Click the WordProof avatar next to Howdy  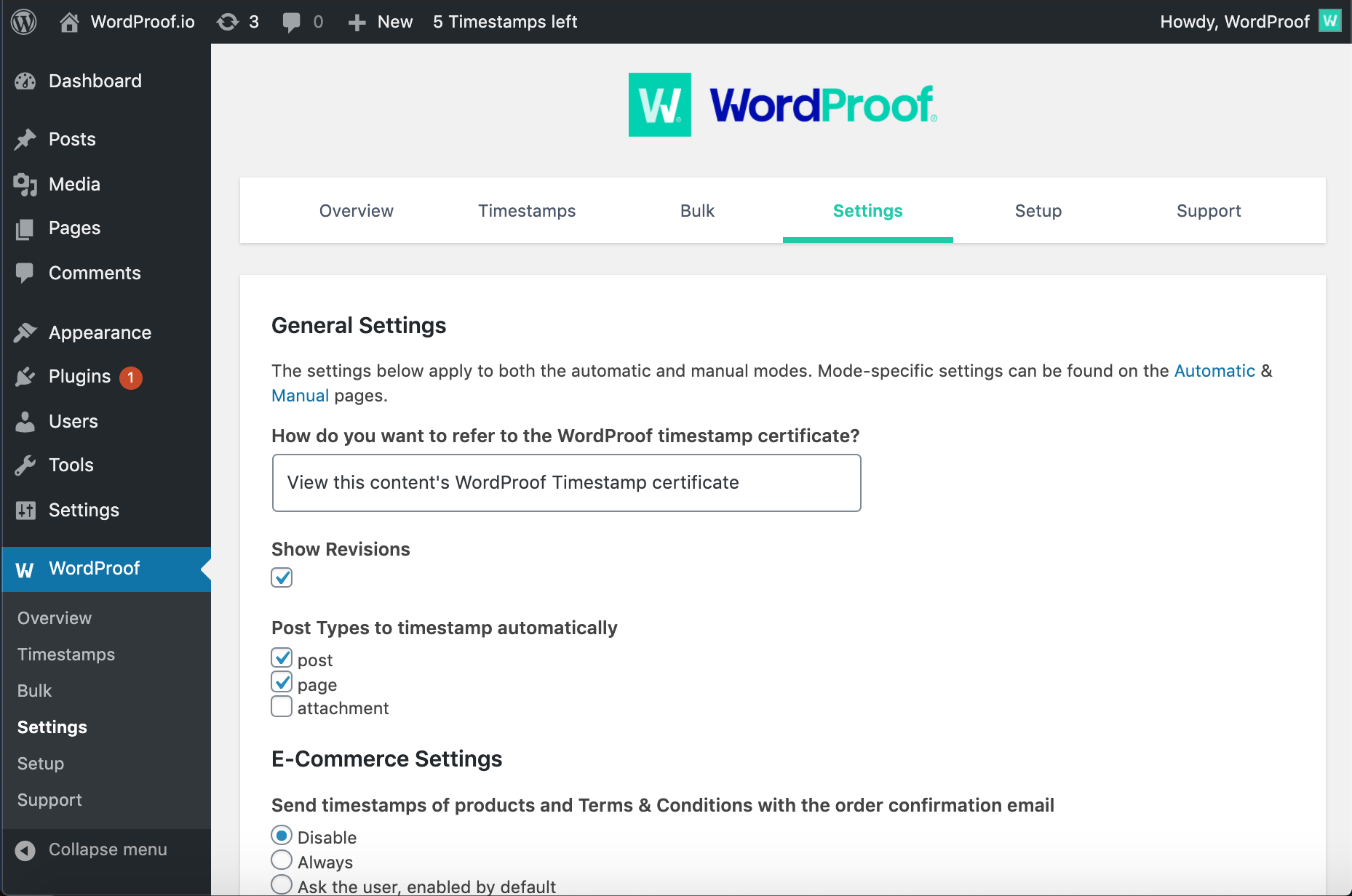(x=1330, y=21)
